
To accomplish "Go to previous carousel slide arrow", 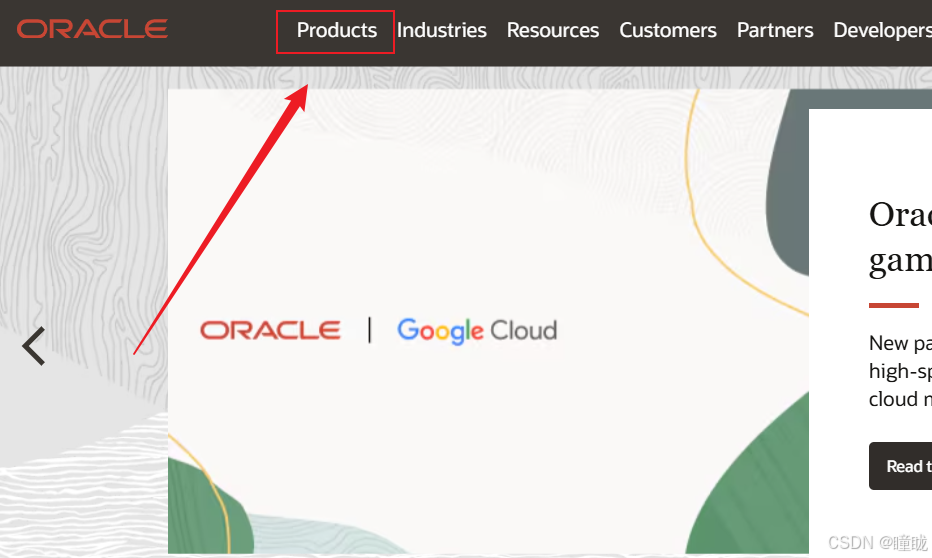I will [34, 346].
